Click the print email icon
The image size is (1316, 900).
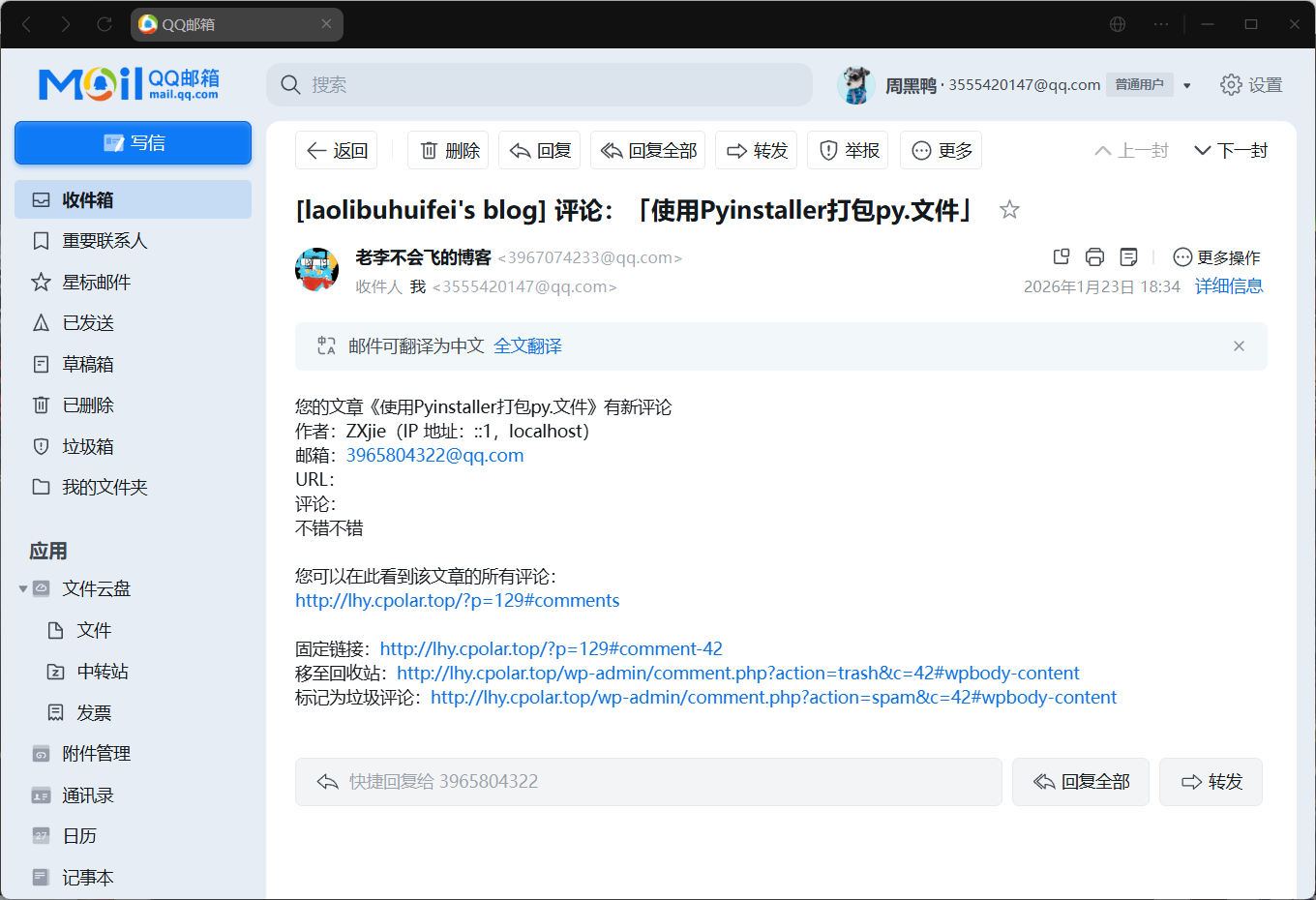pos(1094,257)
